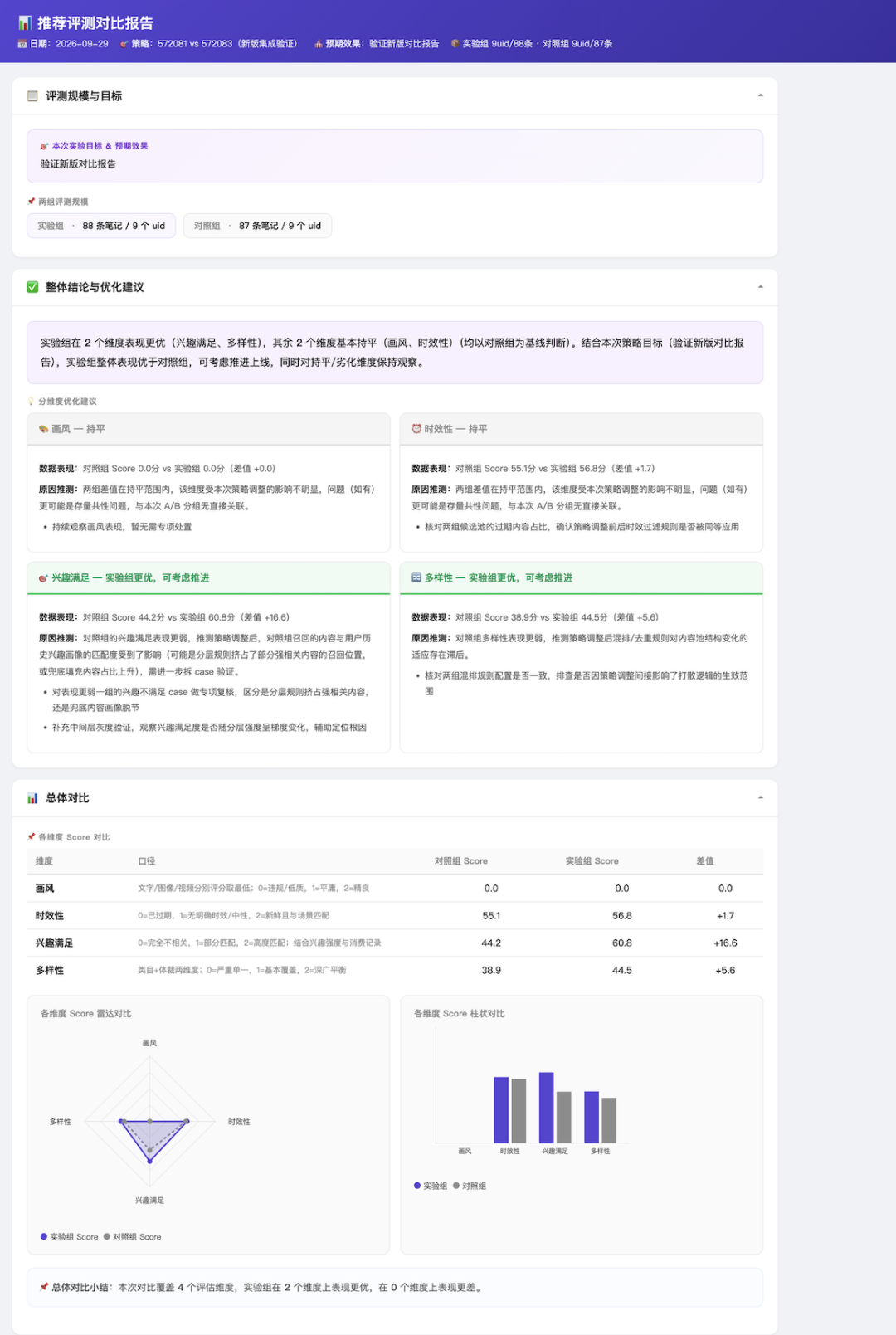
Task: Click the calendar icon next to 日期
Action: (x=22, y=44)
